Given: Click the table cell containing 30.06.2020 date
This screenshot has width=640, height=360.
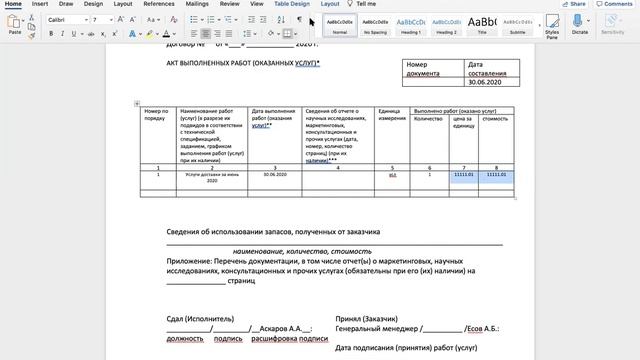Looking at the screenshot, I should coord(275,180).
